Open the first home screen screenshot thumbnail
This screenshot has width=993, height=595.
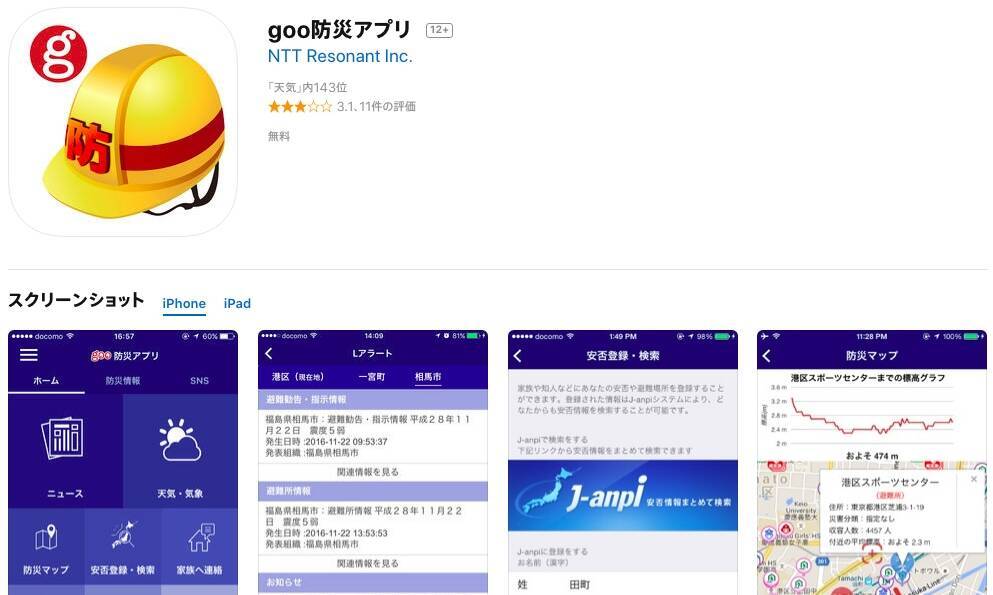pos(123,463)
